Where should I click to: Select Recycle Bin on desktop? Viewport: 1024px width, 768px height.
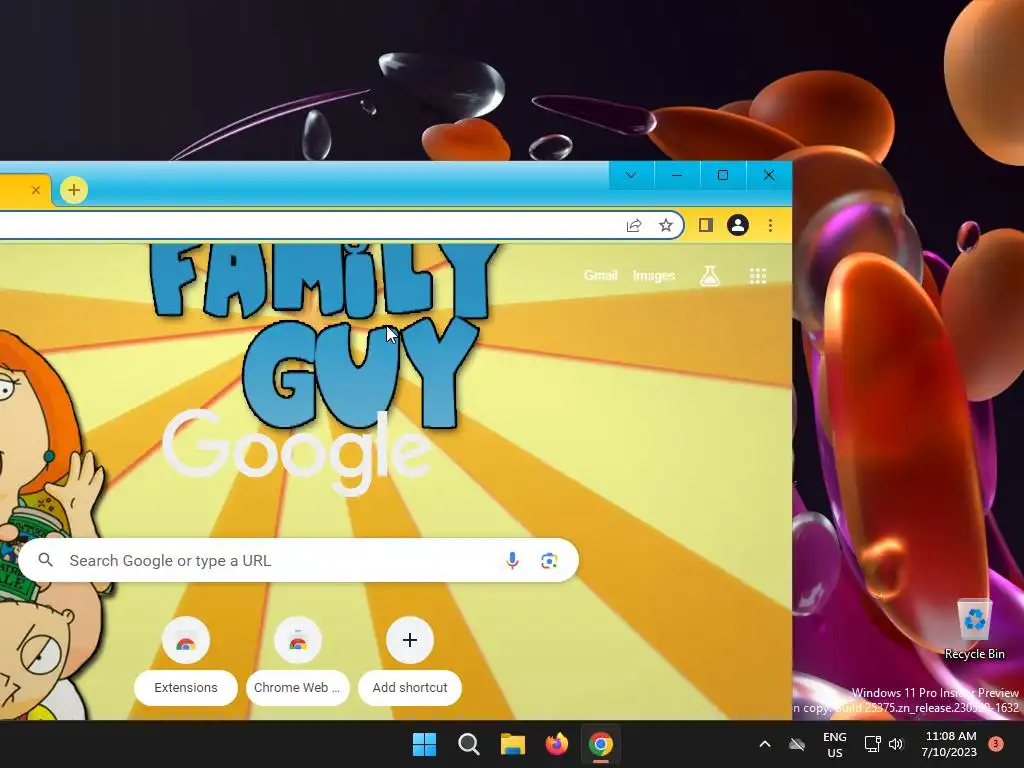point(974,629)
